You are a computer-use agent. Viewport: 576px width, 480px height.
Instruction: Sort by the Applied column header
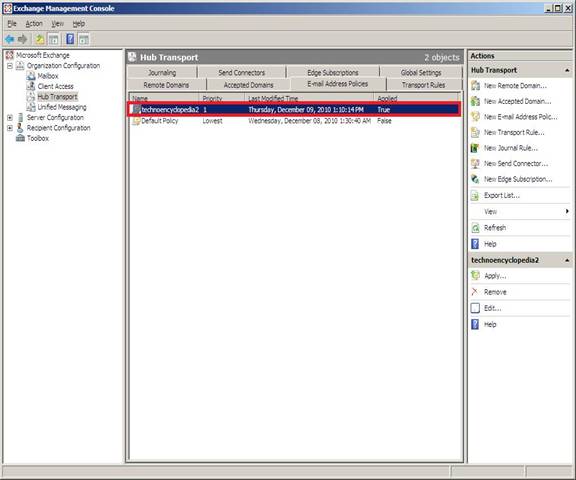click(416, 98)
